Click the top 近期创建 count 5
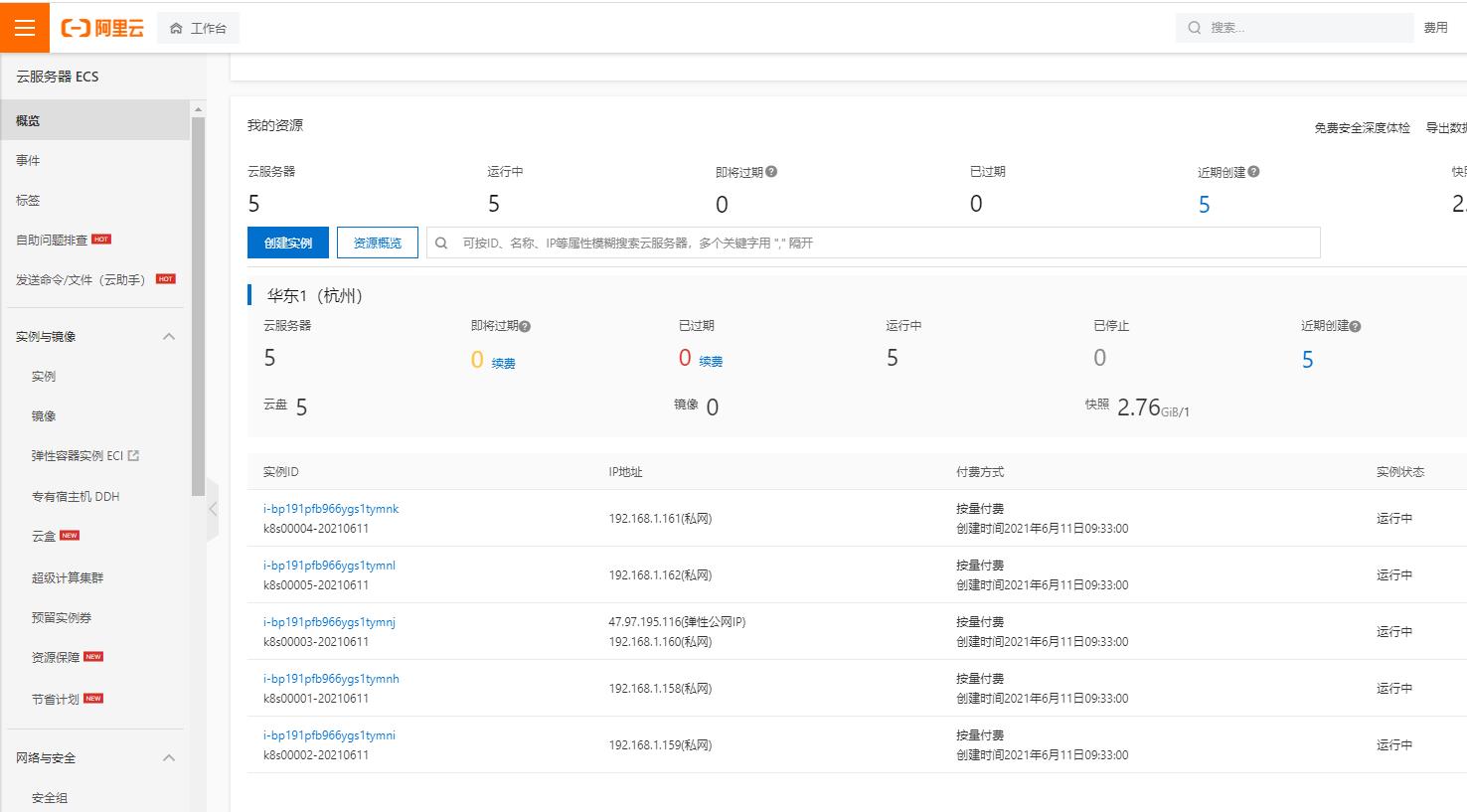Viewport: 1467px width, 812px height. tap(1204, 205)
